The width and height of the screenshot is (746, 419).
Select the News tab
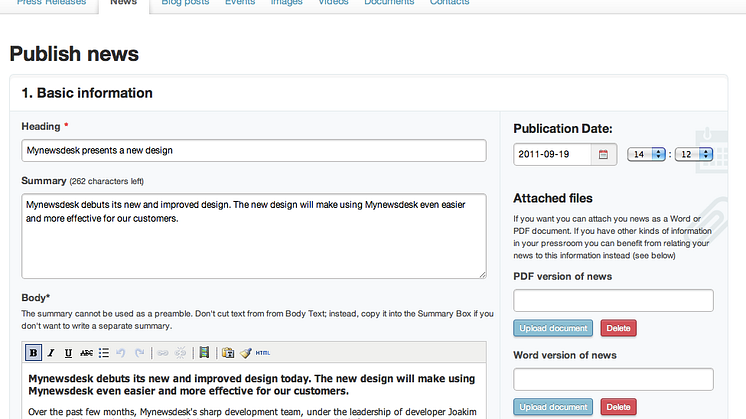pos(123,2)
